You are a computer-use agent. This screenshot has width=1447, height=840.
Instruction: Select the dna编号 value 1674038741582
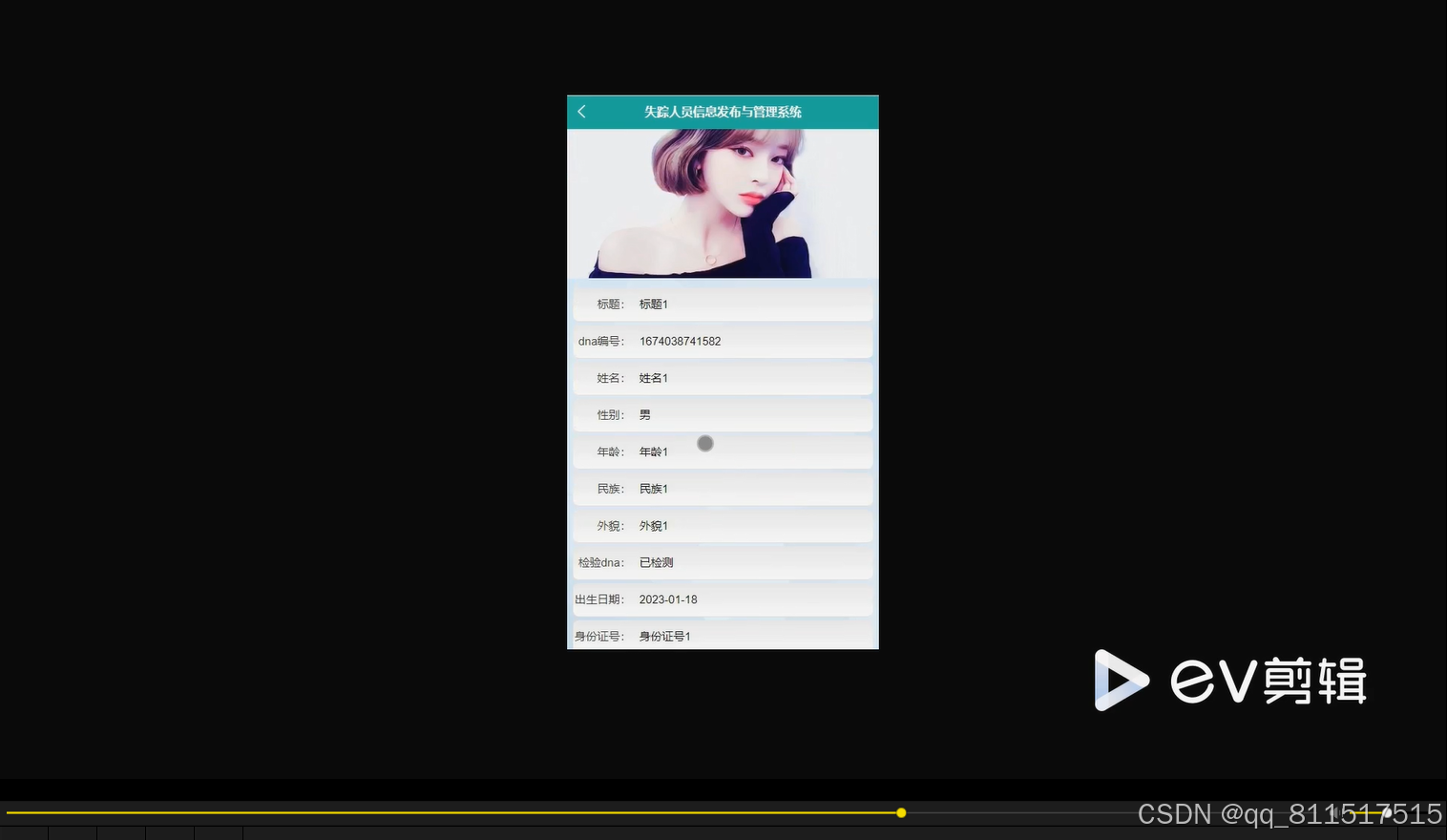pos(681,341)
